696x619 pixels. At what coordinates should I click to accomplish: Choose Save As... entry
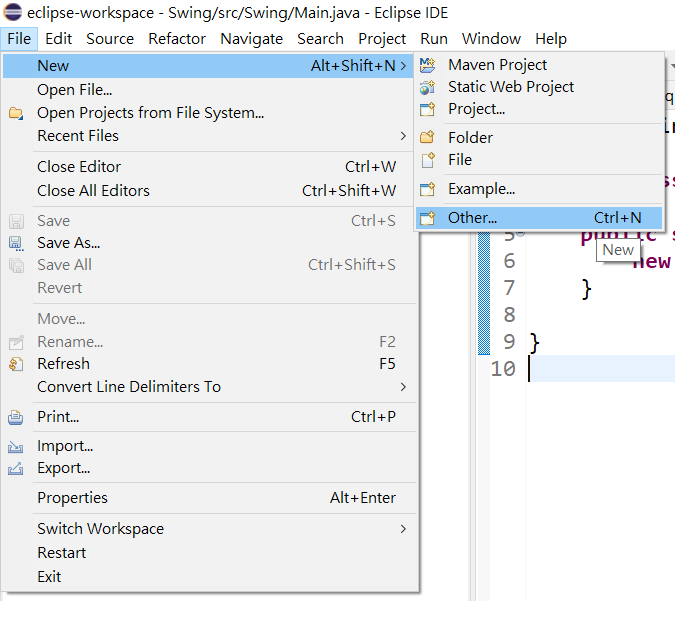pyautogui.click(x=209, y=243)
